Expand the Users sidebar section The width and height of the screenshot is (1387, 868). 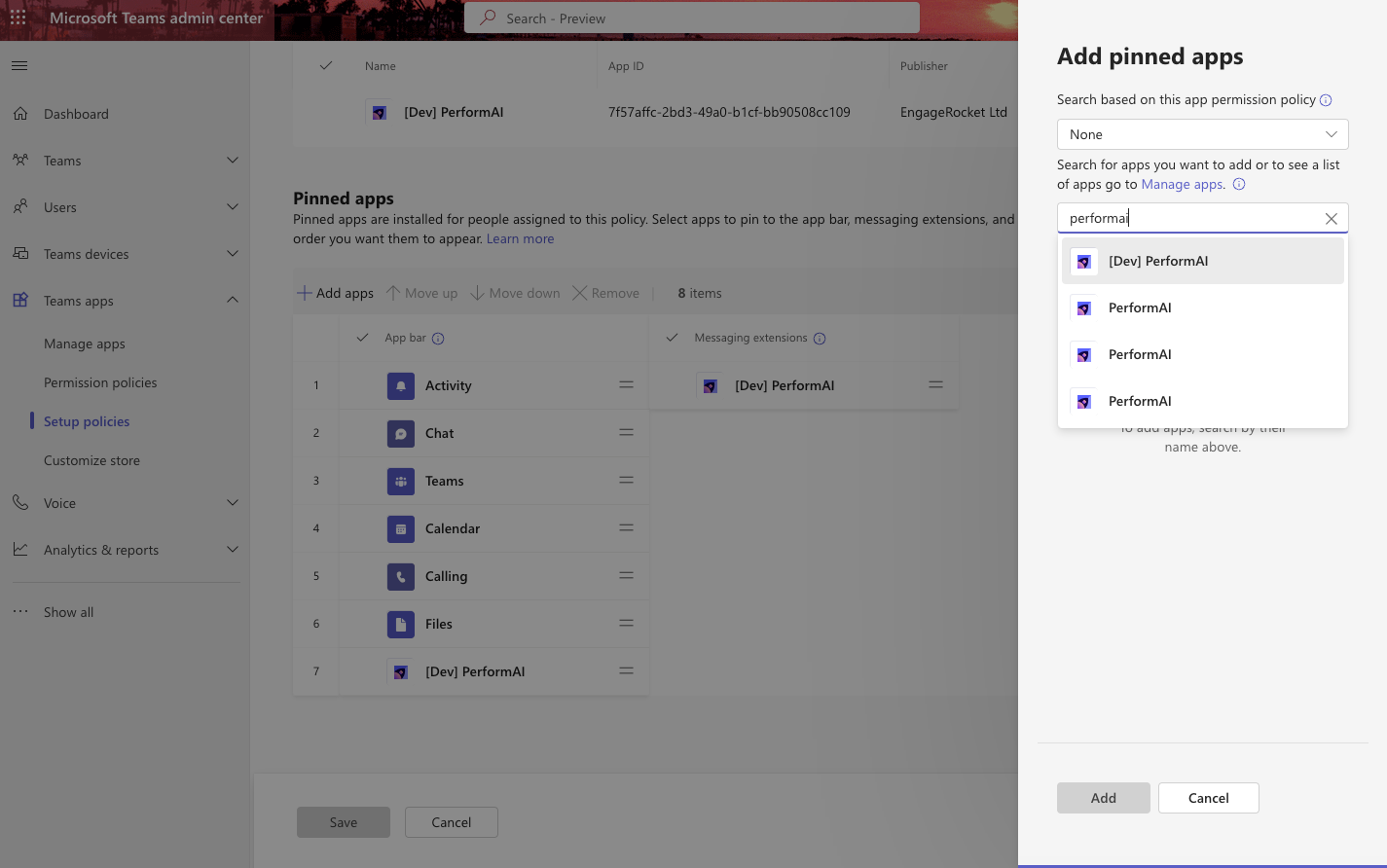click(x=233, y=207)
